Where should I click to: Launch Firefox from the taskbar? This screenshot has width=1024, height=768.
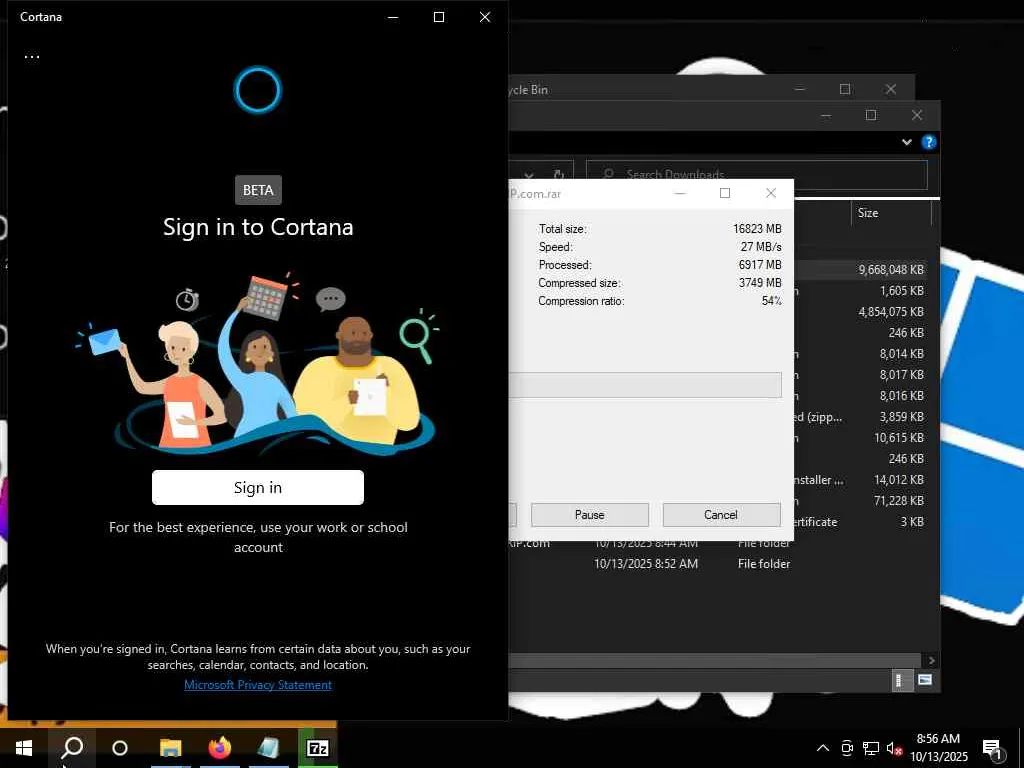click(x=219, y=748)
